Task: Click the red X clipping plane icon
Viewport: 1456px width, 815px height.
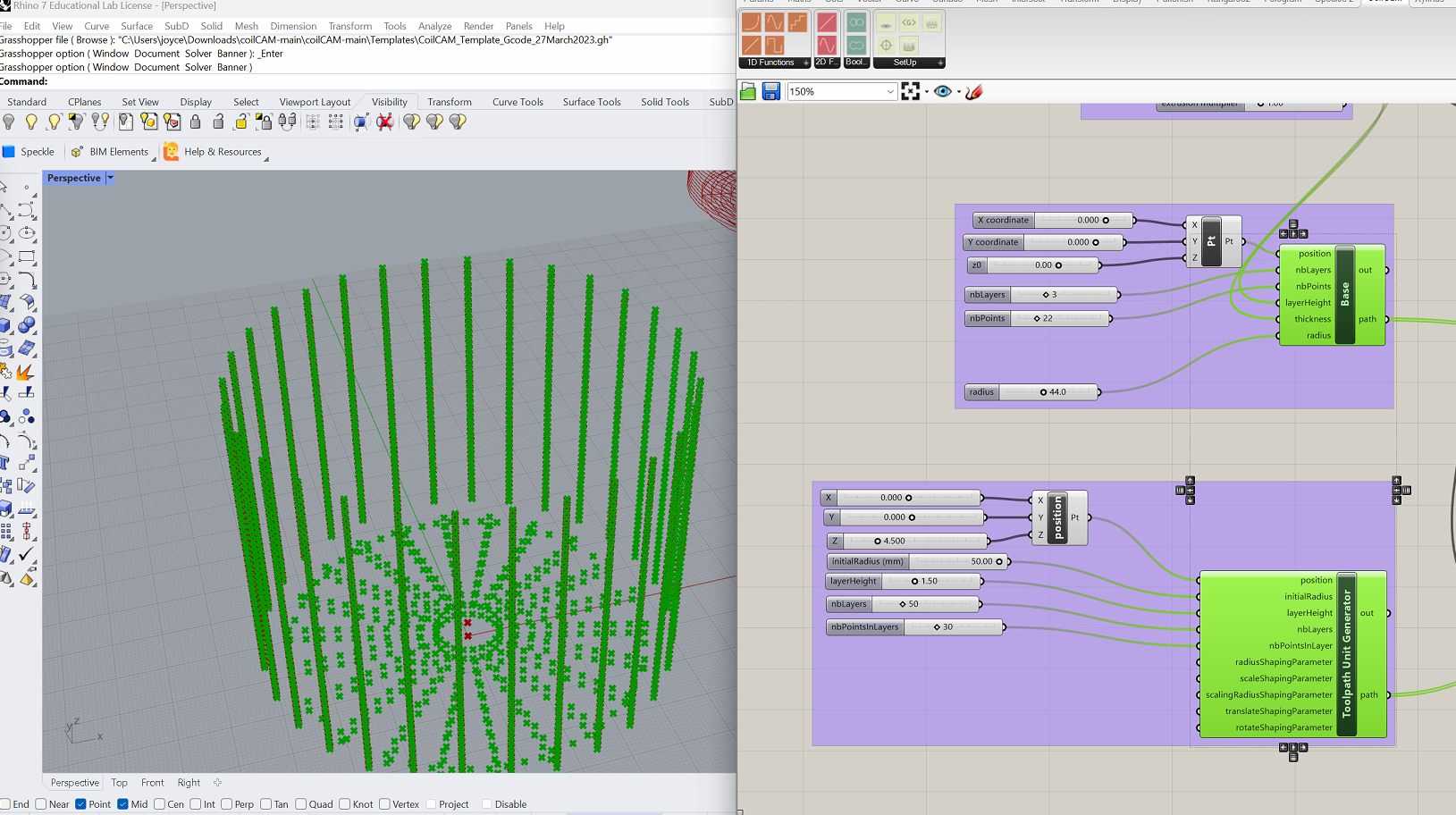Action: (x=384, y=122)
